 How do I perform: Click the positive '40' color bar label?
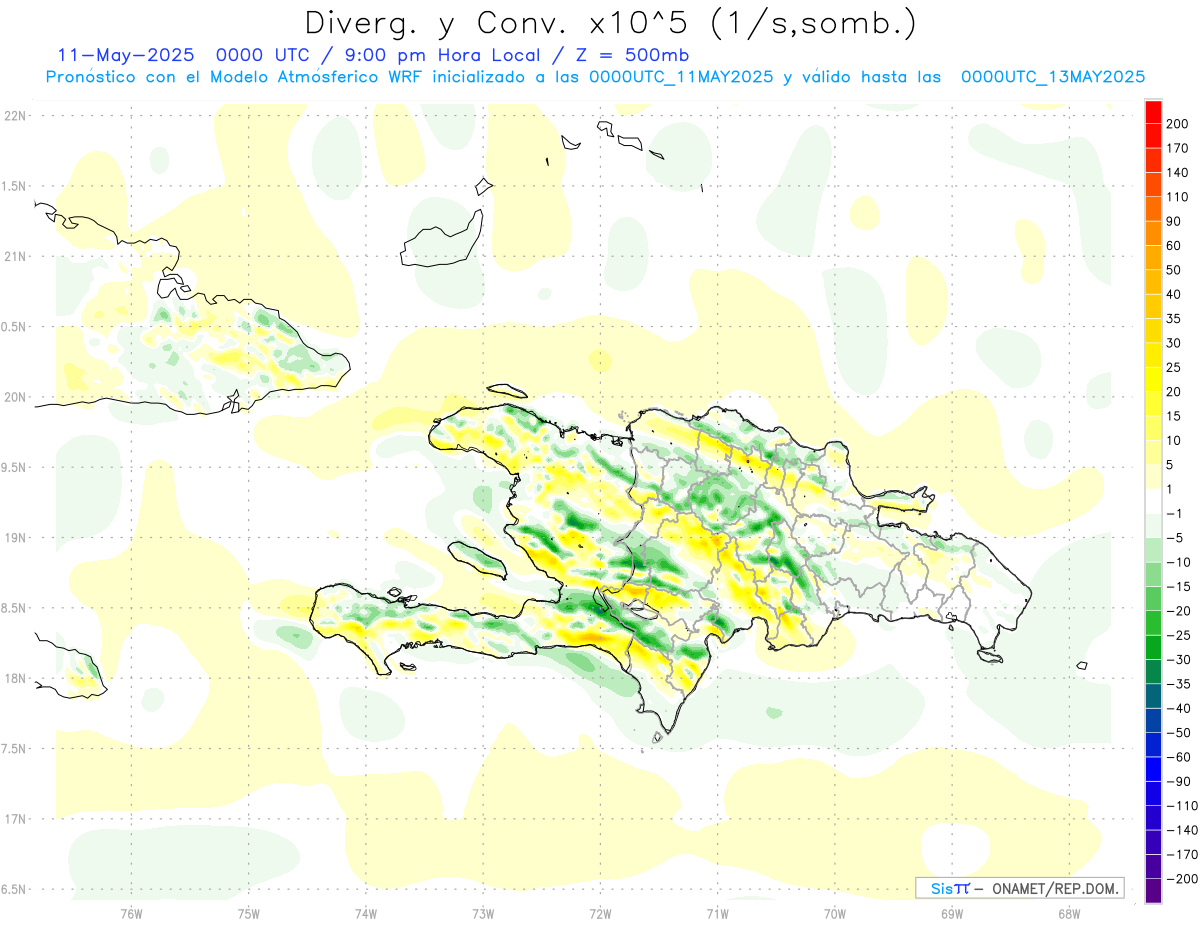(1174, 294)
